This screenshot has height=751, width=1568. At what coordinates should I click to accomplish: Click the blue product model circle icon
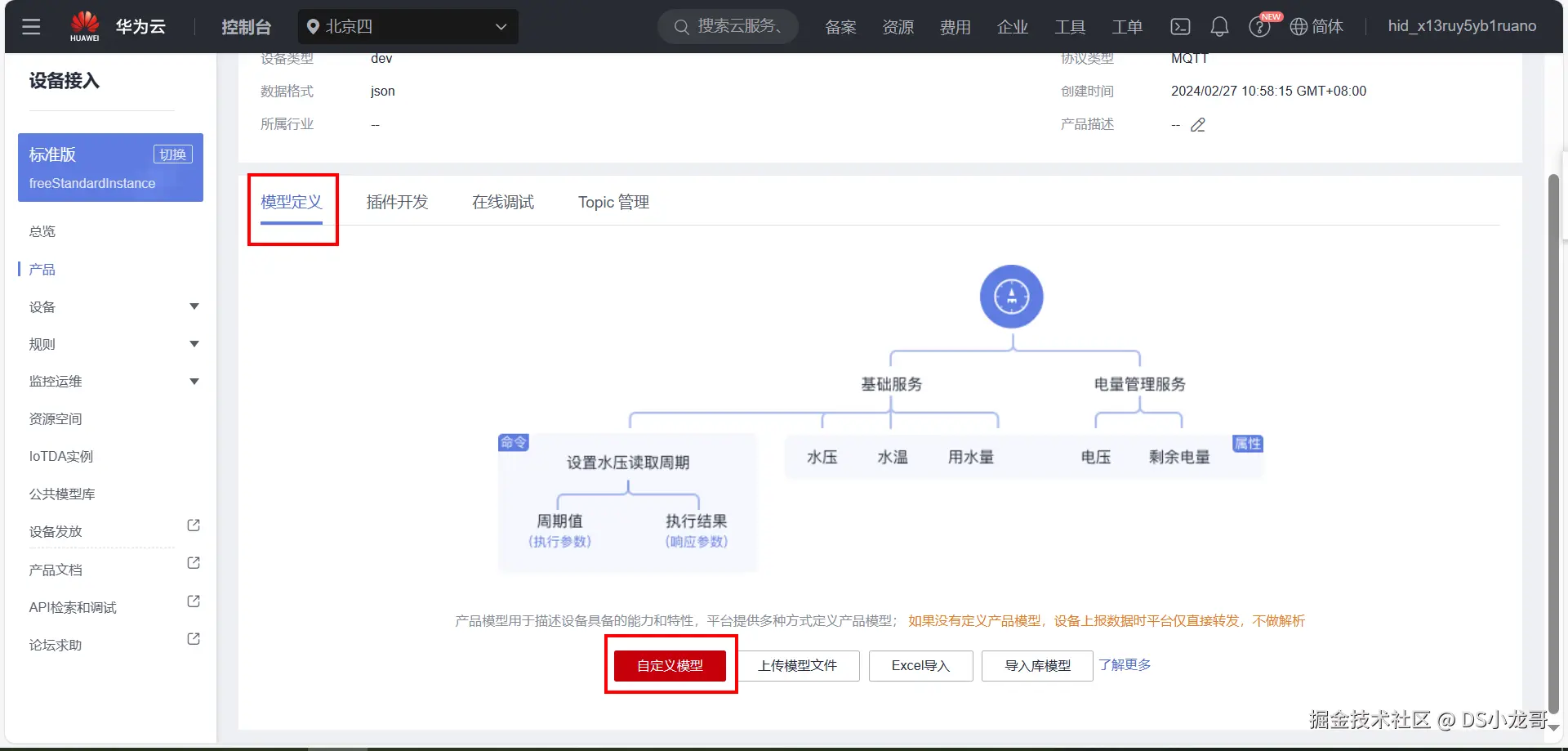click(1012, 297)
